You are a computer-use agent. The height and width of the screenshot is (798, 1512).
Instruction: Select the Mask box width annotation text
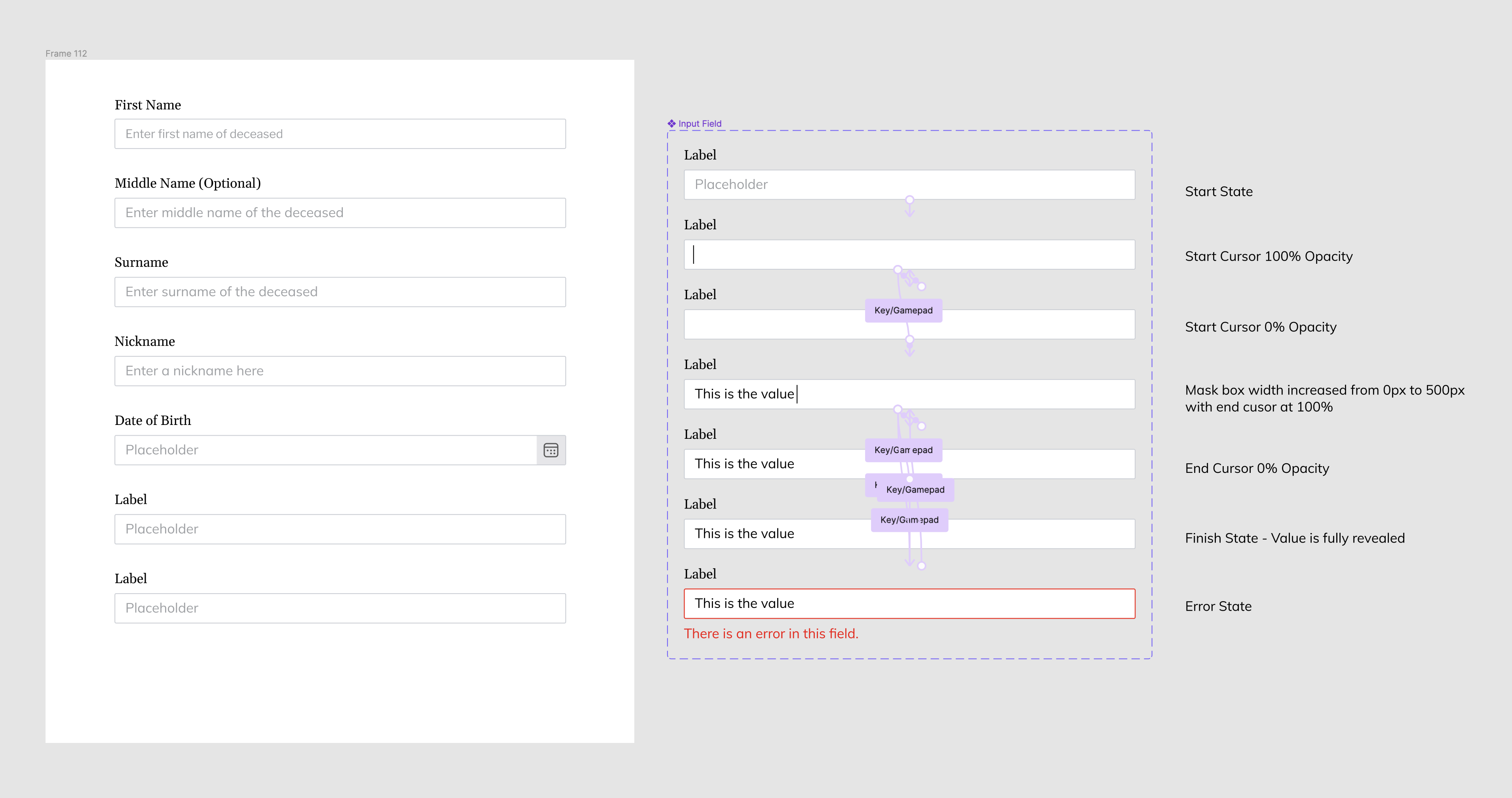[x=1324, y=398]
